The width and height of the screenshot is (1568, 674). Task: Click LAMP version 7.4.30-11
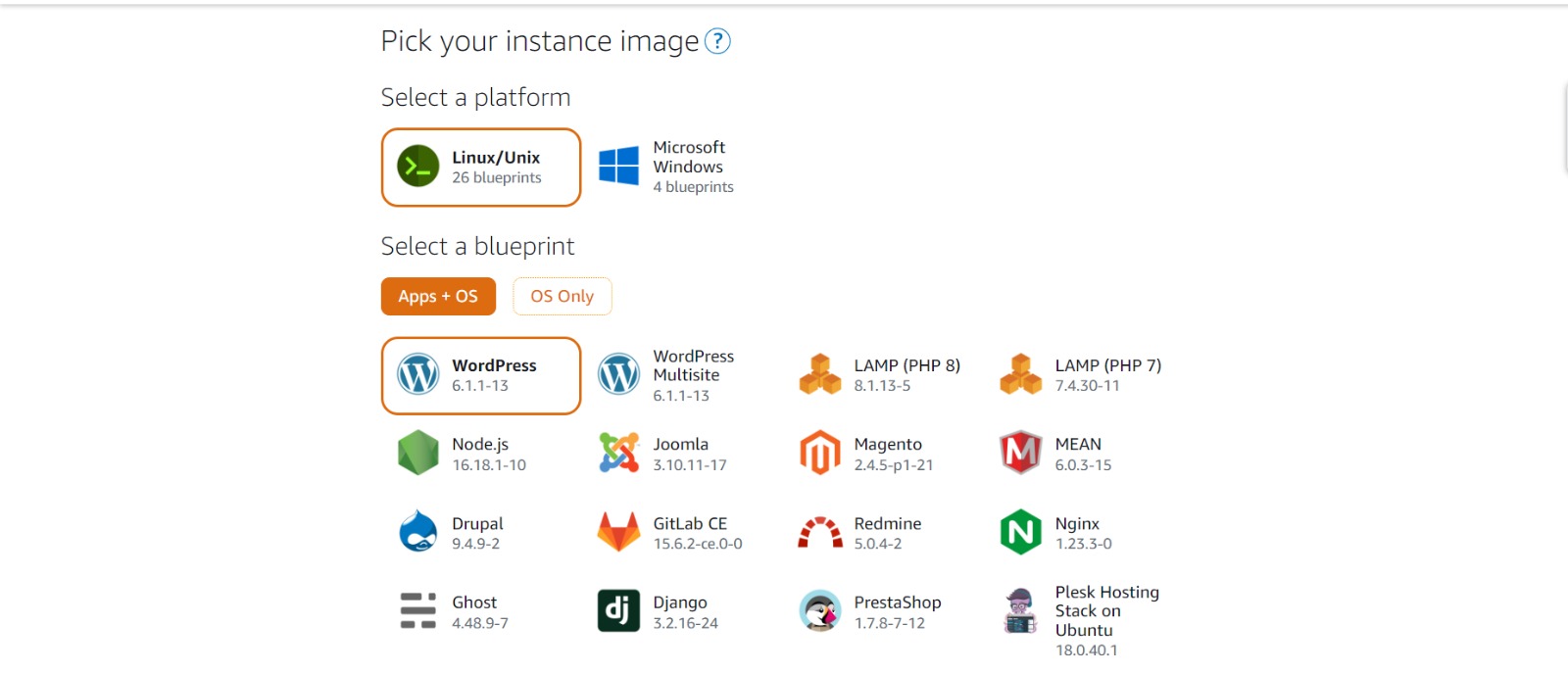tap(1087, 386)
